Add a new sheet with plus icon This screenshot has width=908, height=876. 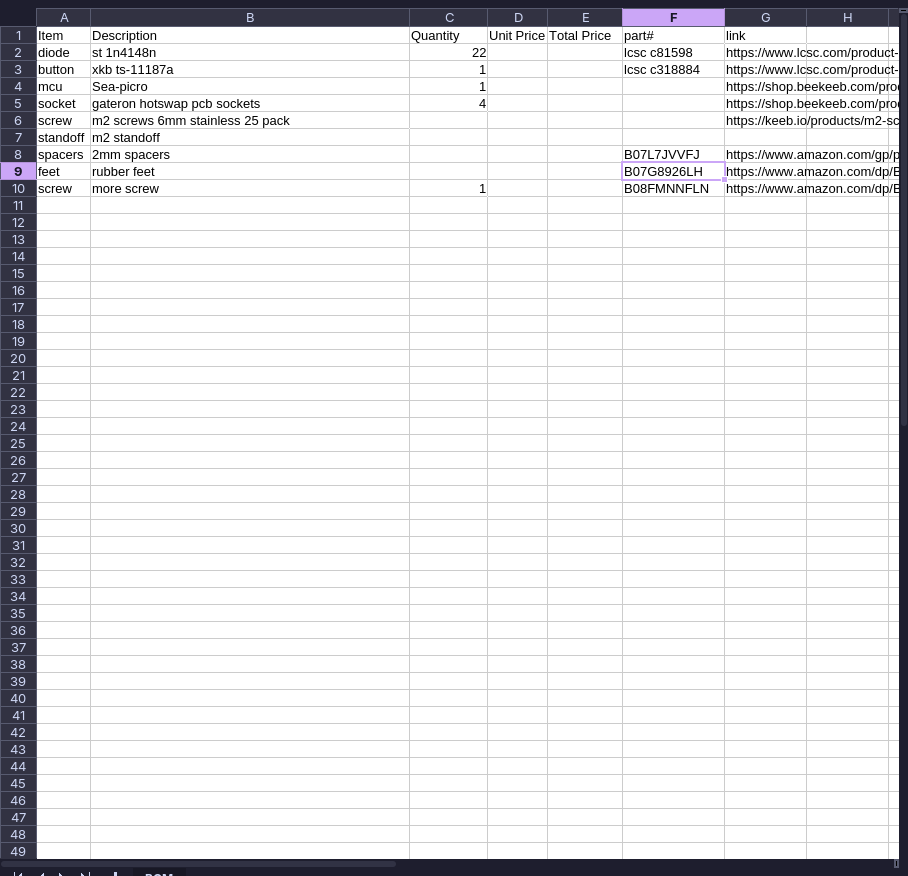116,874
